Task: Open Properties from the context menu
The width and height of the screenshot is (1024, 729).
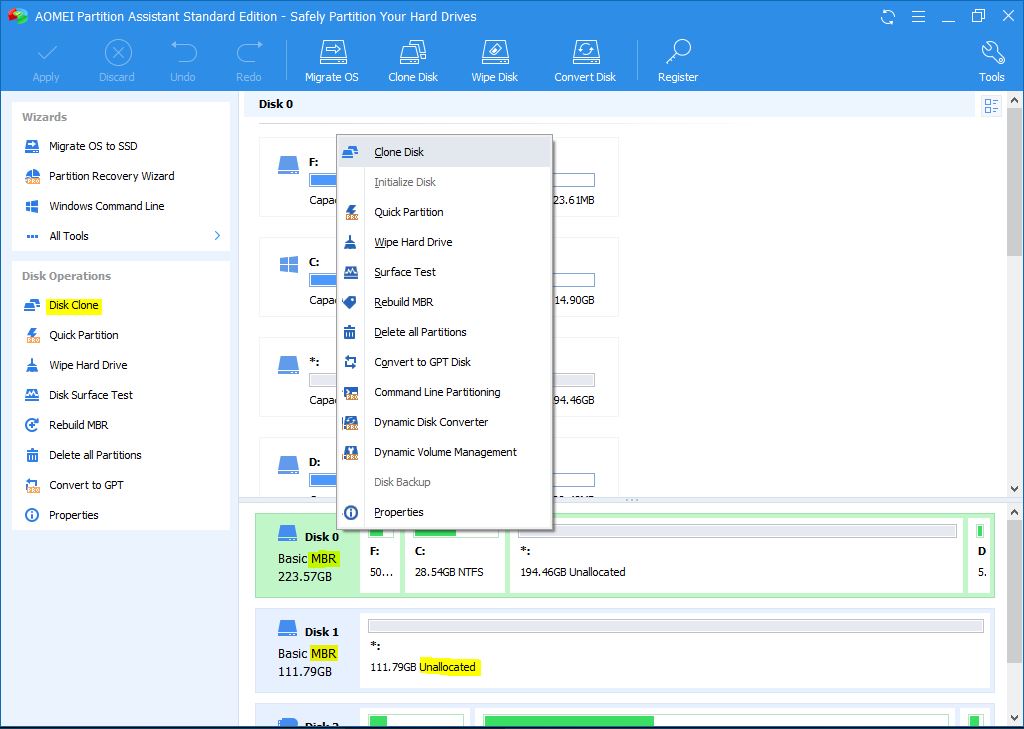Action: [398, 512]
